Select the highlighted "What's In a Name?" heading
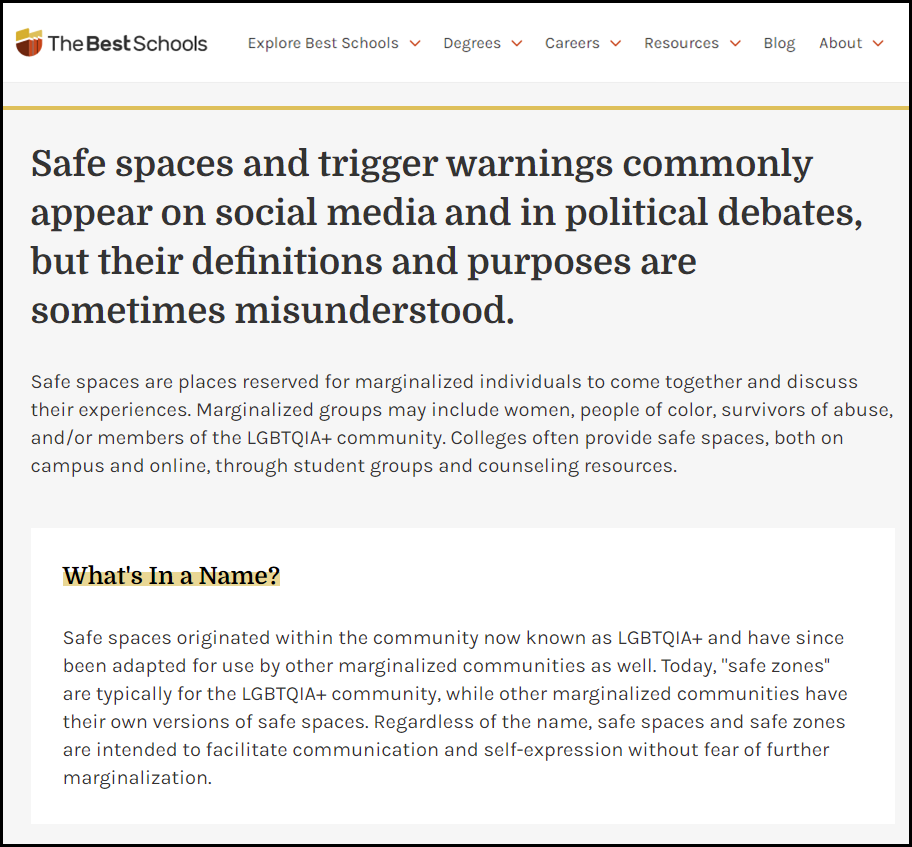 click(171, 576)
